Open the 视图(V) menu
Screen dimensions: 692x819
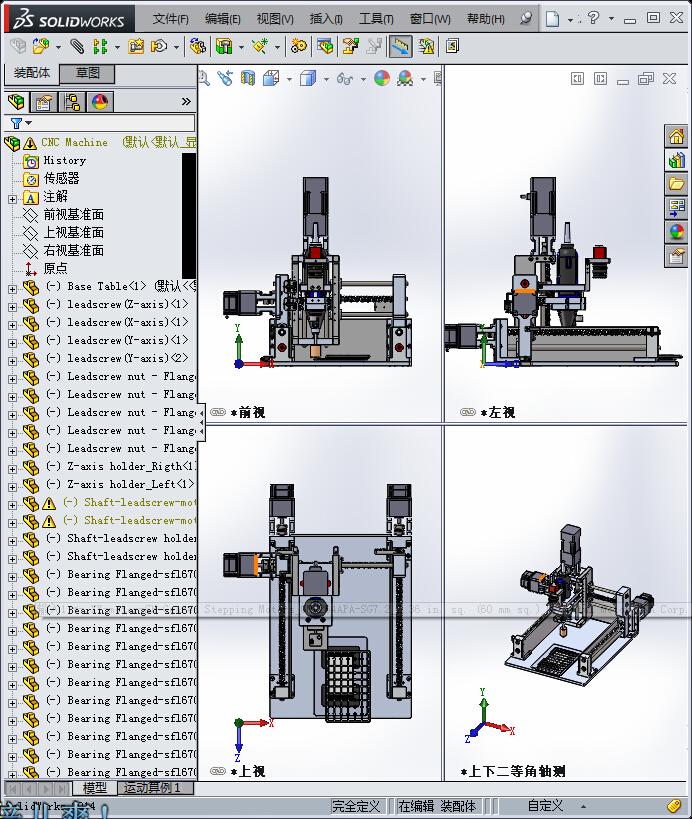[275, 19]
